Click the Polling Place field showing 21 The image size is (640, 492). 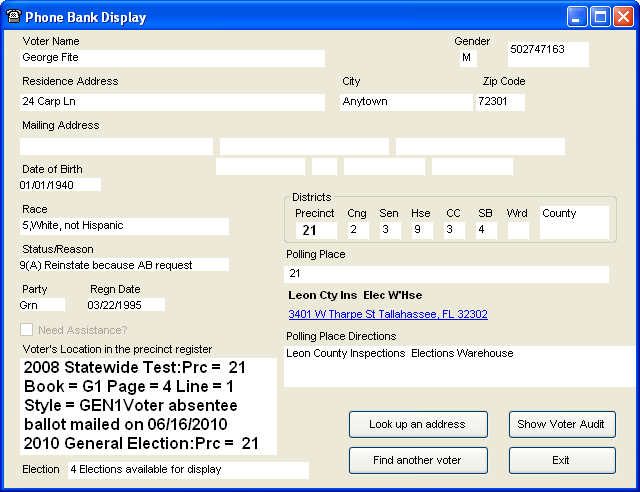pos(447,274)
